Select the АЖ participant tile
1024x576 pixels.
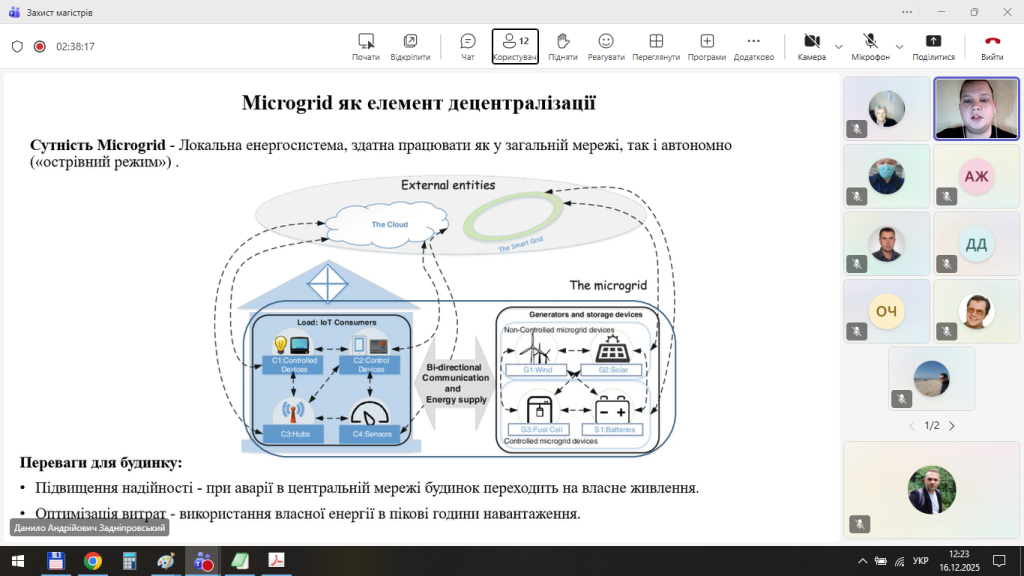[x=976, y=177]
